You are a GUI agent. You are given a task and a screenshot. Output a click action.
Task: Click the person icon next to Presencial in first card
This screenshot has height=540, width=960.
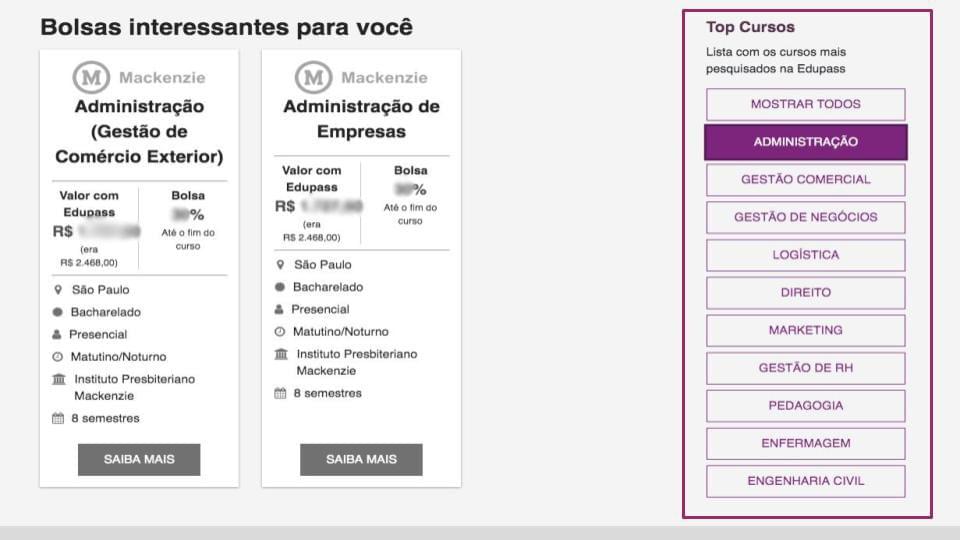point(57,334)
